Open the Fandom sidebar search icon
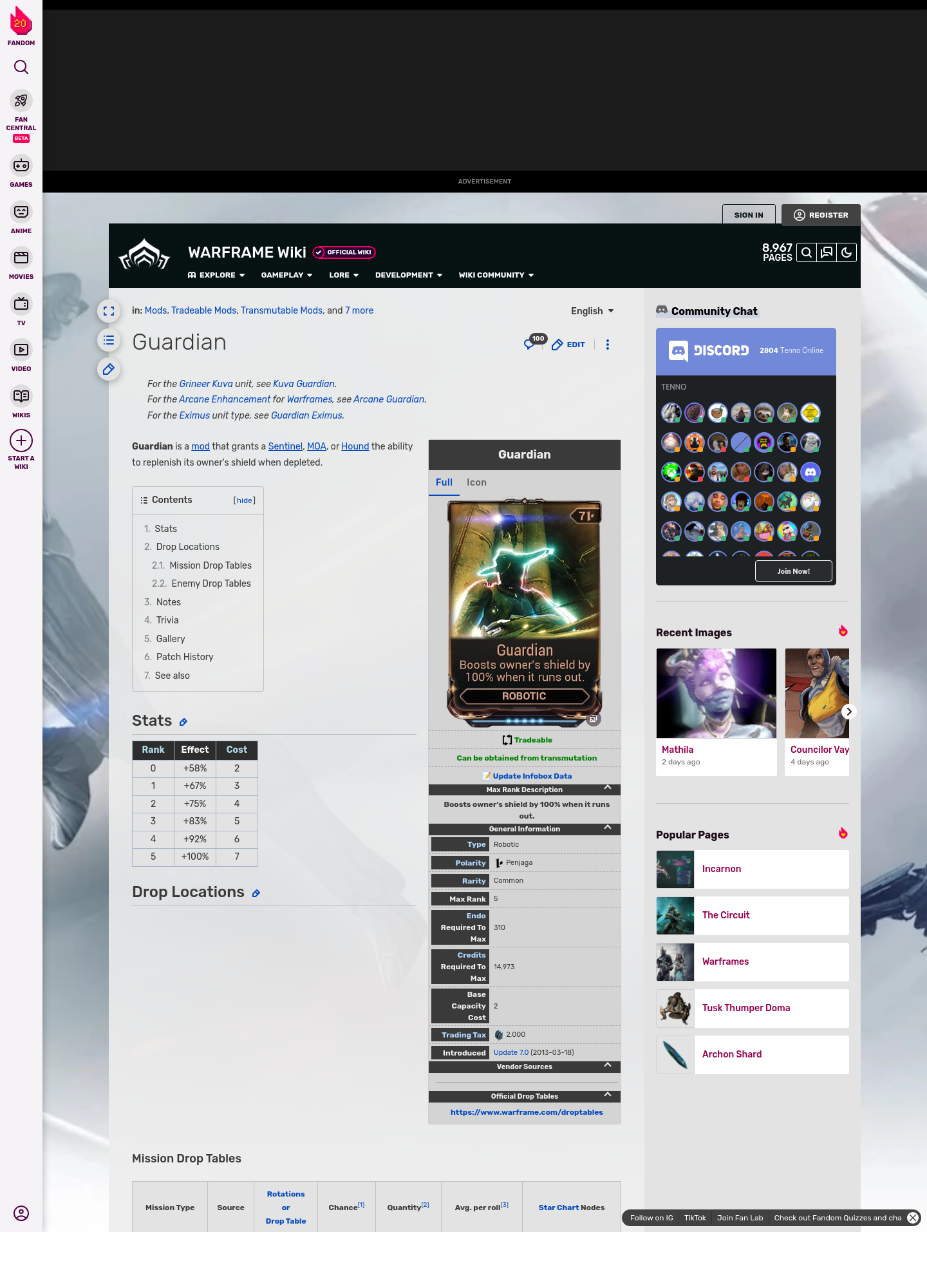 tap(21, 67)
